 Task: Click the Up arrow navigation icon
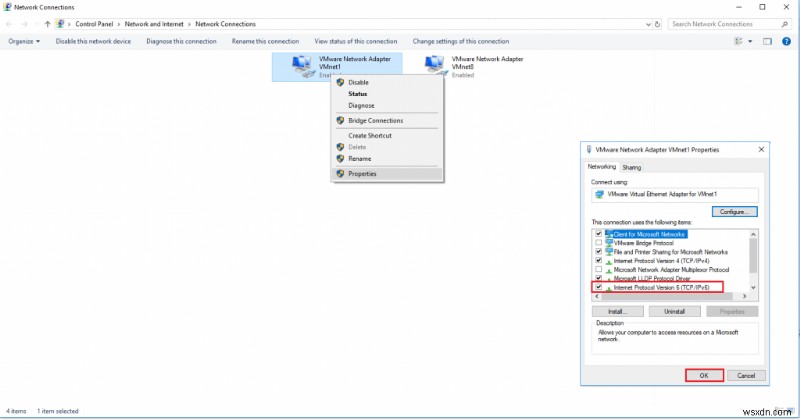pyautogui.click(x=47, y=24)
